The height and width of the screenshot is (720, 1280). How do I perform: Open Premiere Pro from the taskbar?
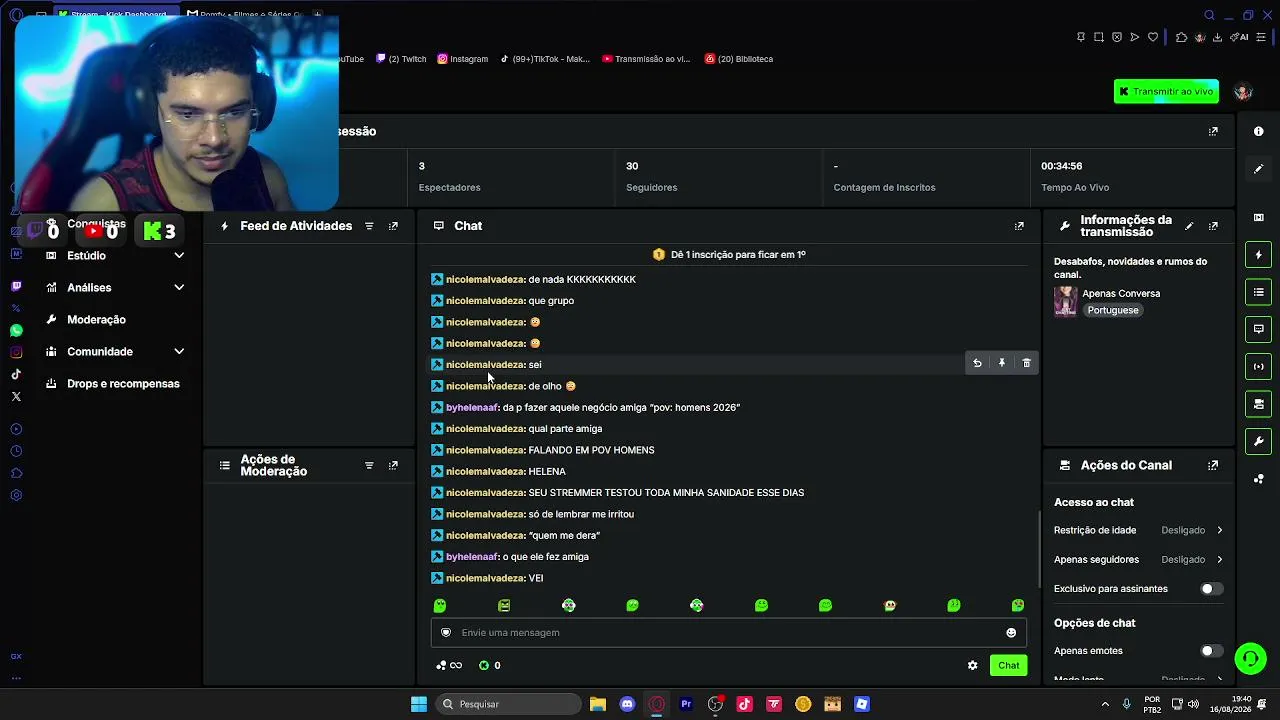coord(686,704)
